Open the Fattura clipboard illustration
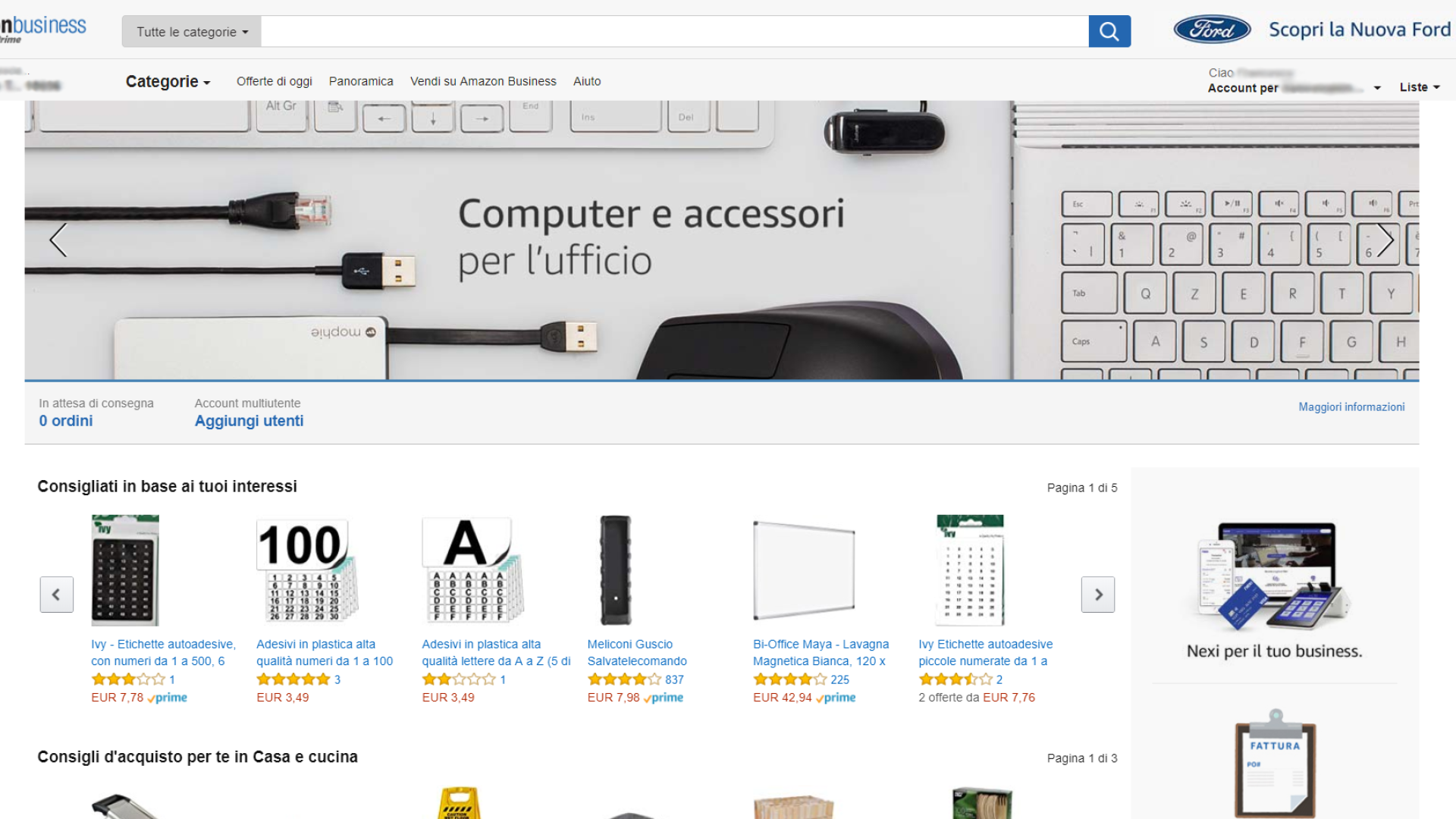This screenshot has height=819, width=1456. point(1276,764)
